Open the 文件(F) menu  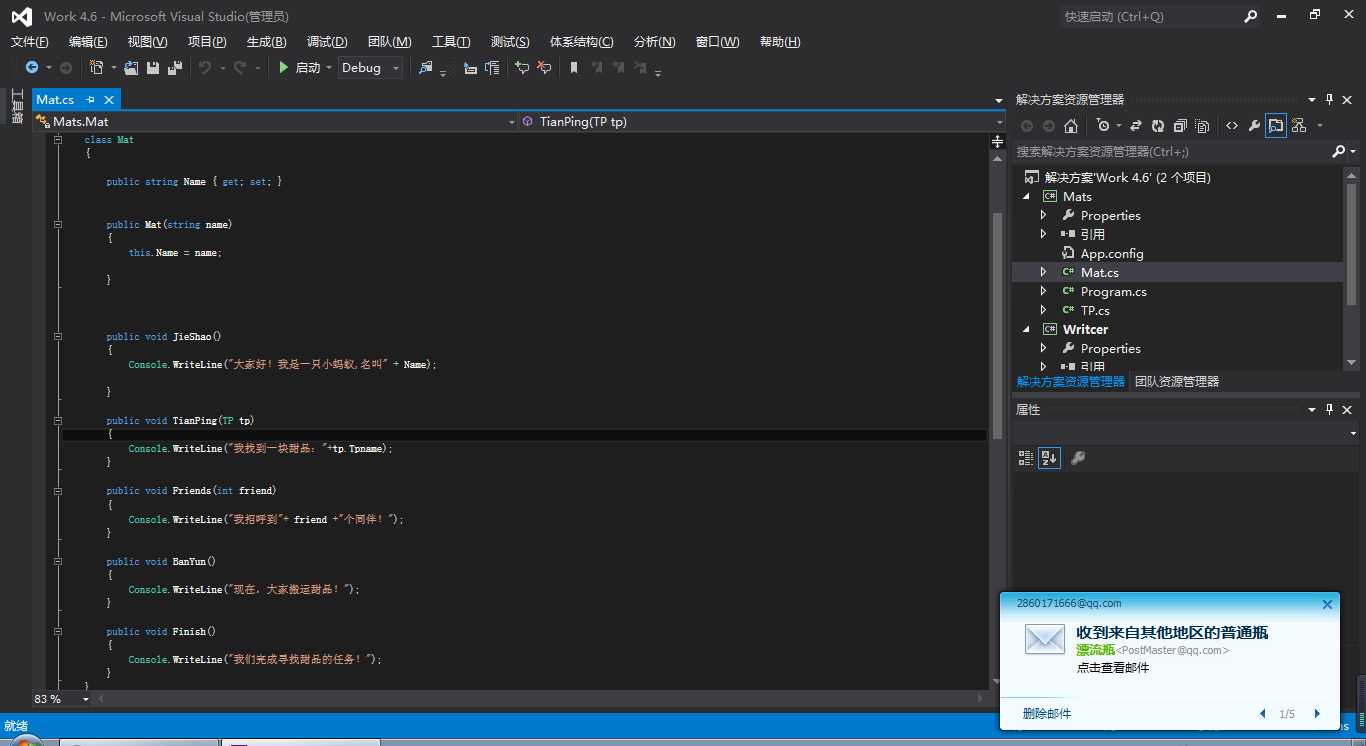pos(29,41)
